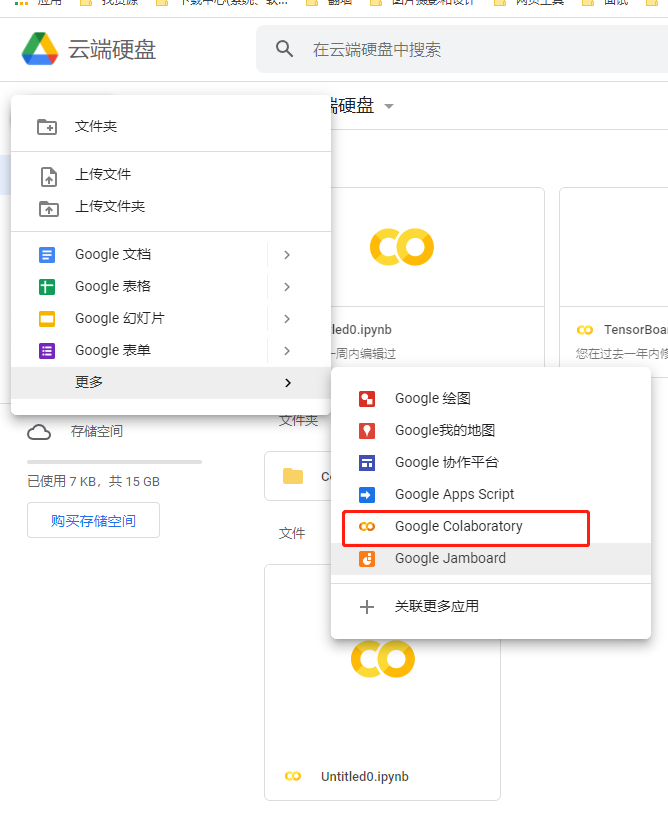Image resolution: width=668 pixels, height=835 pixels.
Task: Click the cloud storage icon
Action: click(39, 432)
